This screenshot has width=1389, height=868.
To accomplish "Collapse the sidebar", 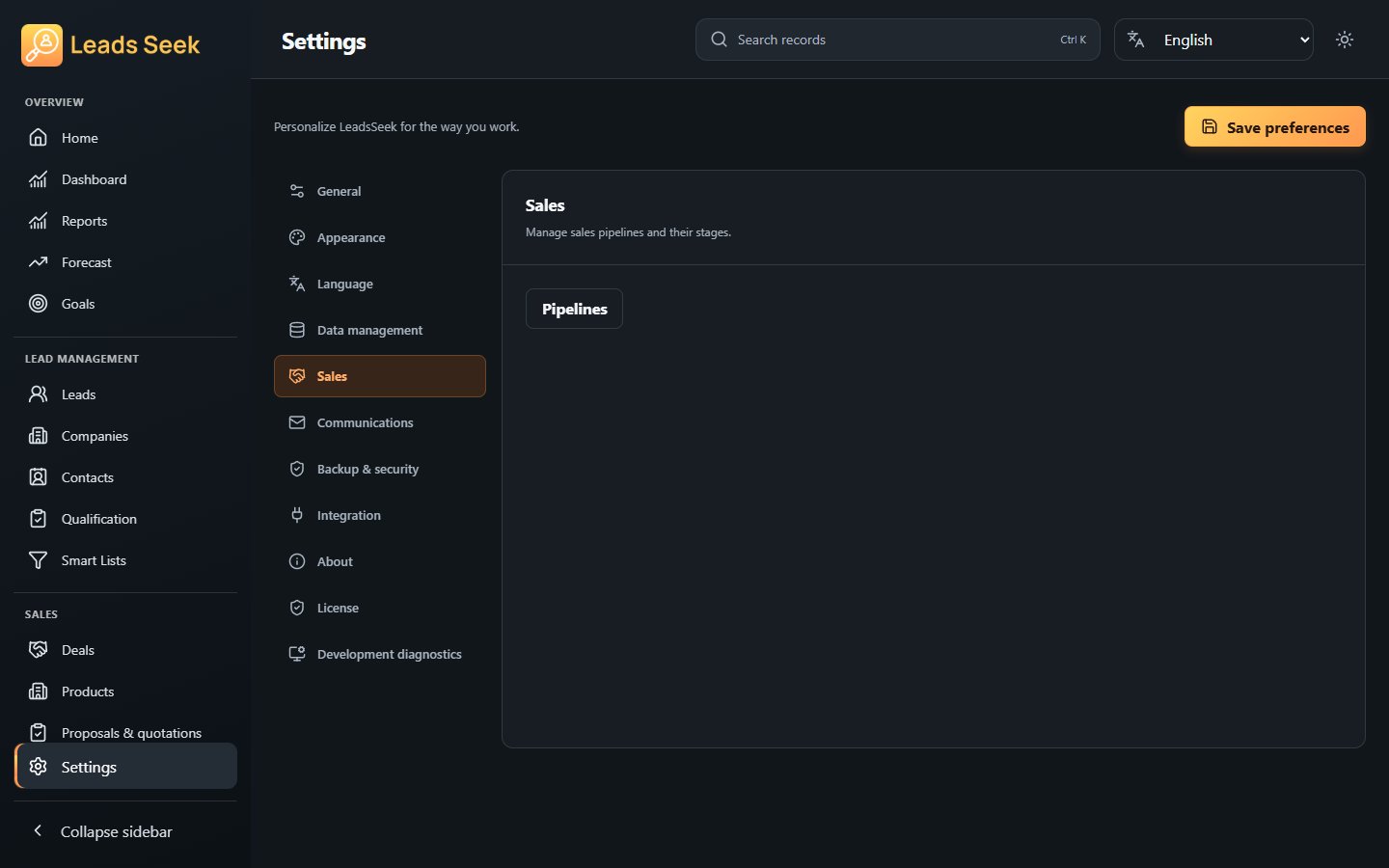I will click(x=125, y=831).
